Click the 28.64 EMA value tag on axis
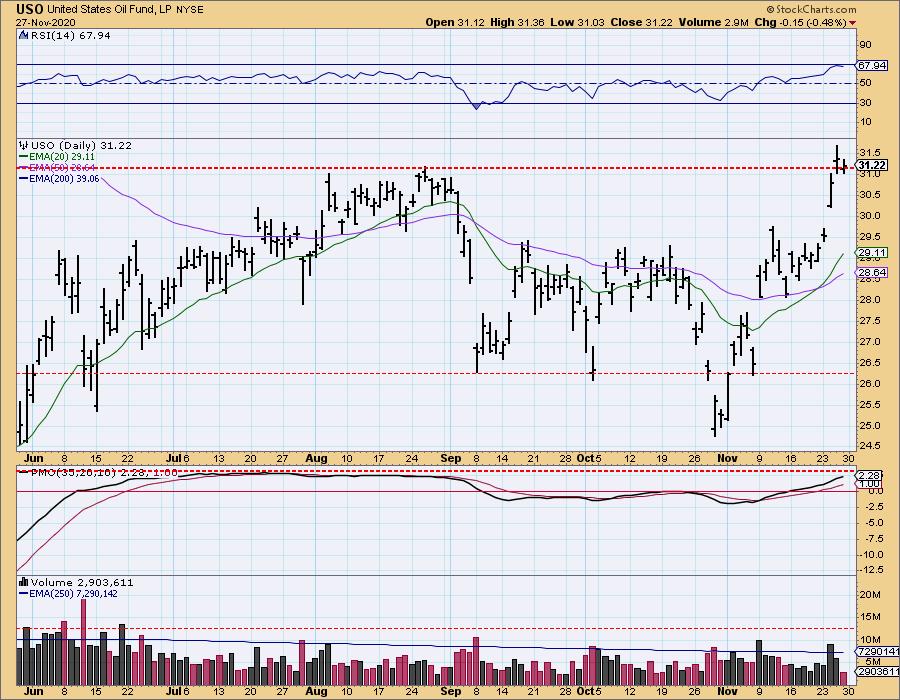The height and width of the screenshot is (700, 900). point(872,273)
